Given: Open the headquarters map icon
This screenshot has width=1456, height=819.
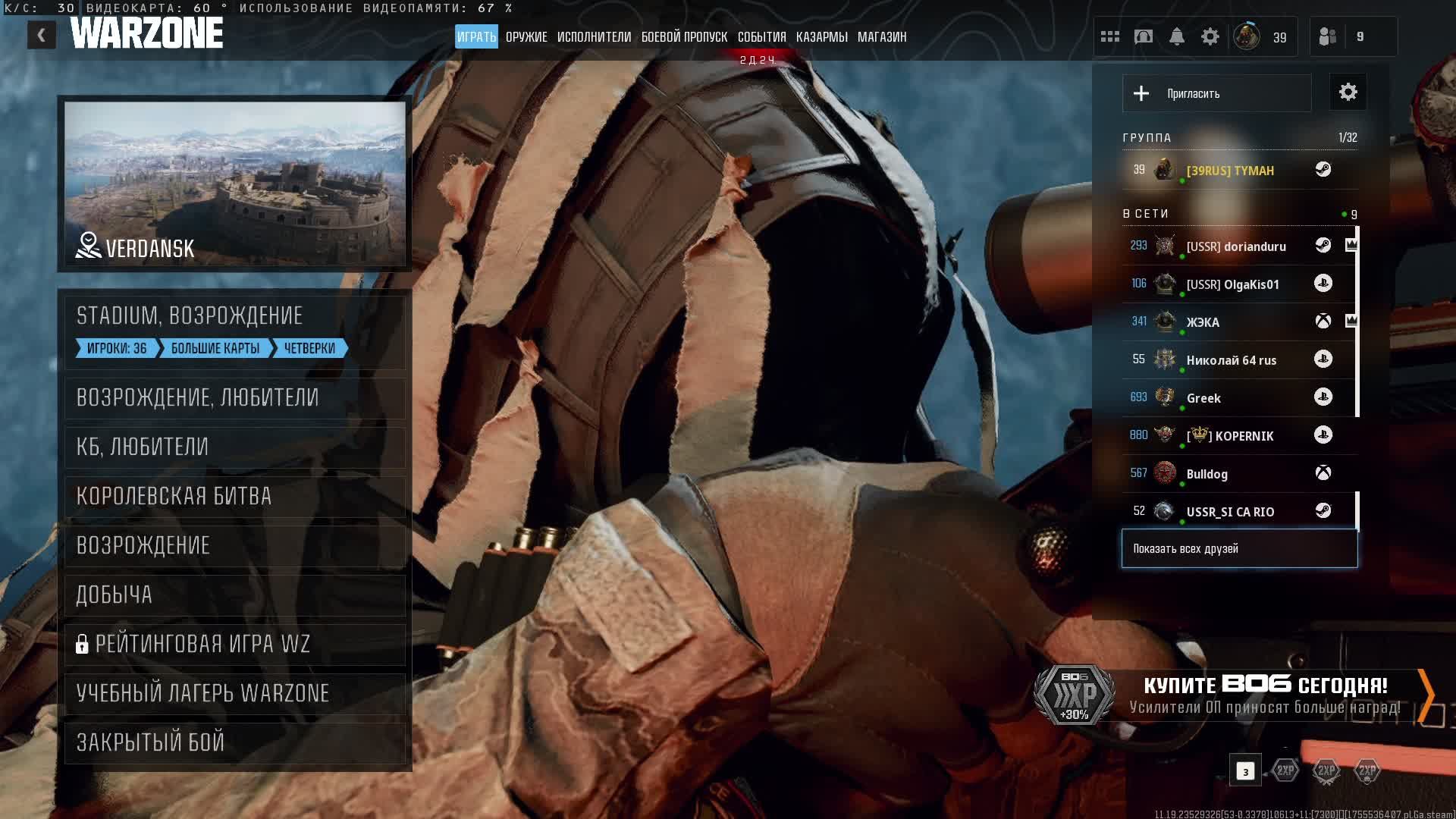Looking at the screenshot, I should (1144, 36).
